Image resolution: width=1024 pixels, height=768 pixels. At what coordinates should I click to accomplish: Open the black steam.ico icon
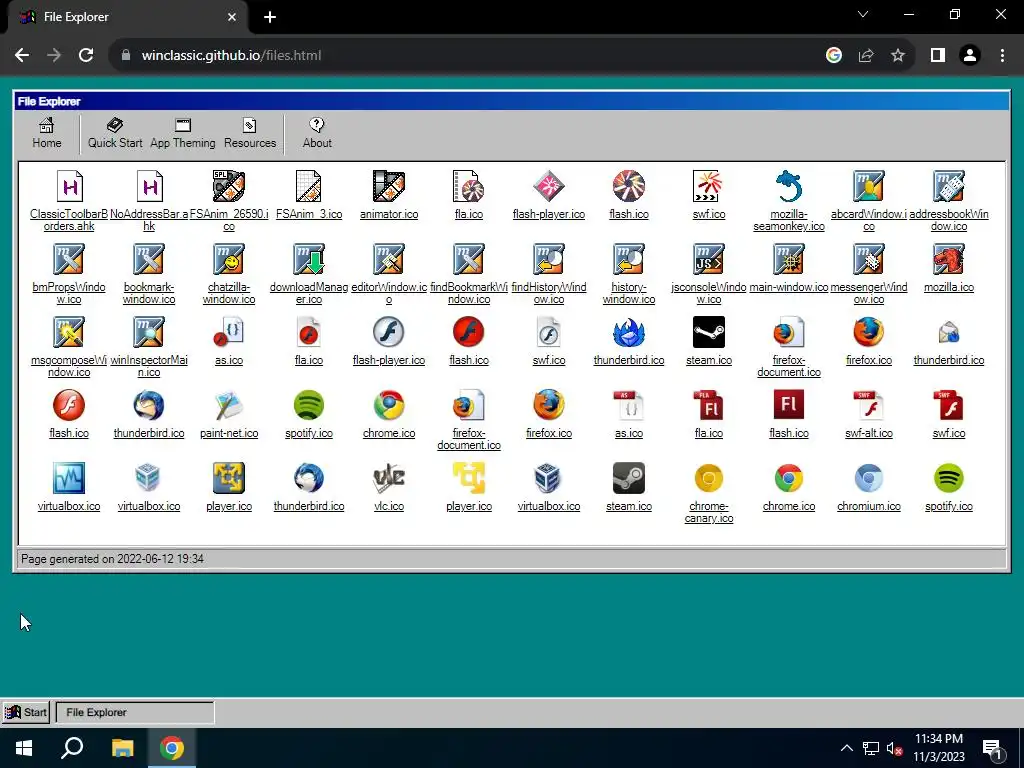pyautogui.click(x=709, y=332)
